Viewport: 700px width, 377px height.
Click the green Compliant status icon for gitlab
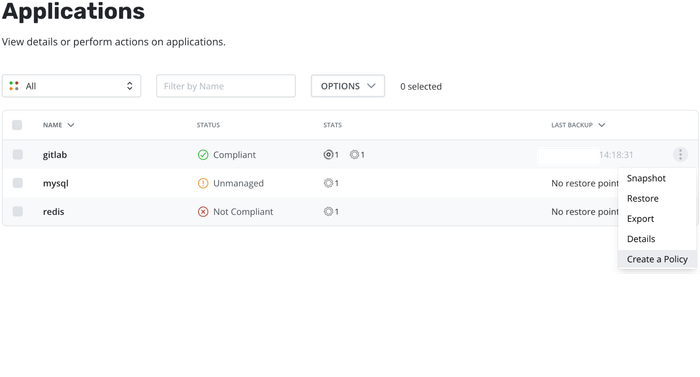pyautogui.click(x=203, y=155)
